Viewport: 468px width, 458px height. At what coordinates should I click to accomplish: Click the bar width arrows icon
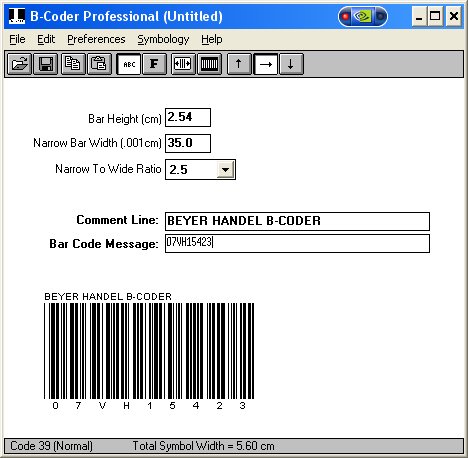coord(183,64)
